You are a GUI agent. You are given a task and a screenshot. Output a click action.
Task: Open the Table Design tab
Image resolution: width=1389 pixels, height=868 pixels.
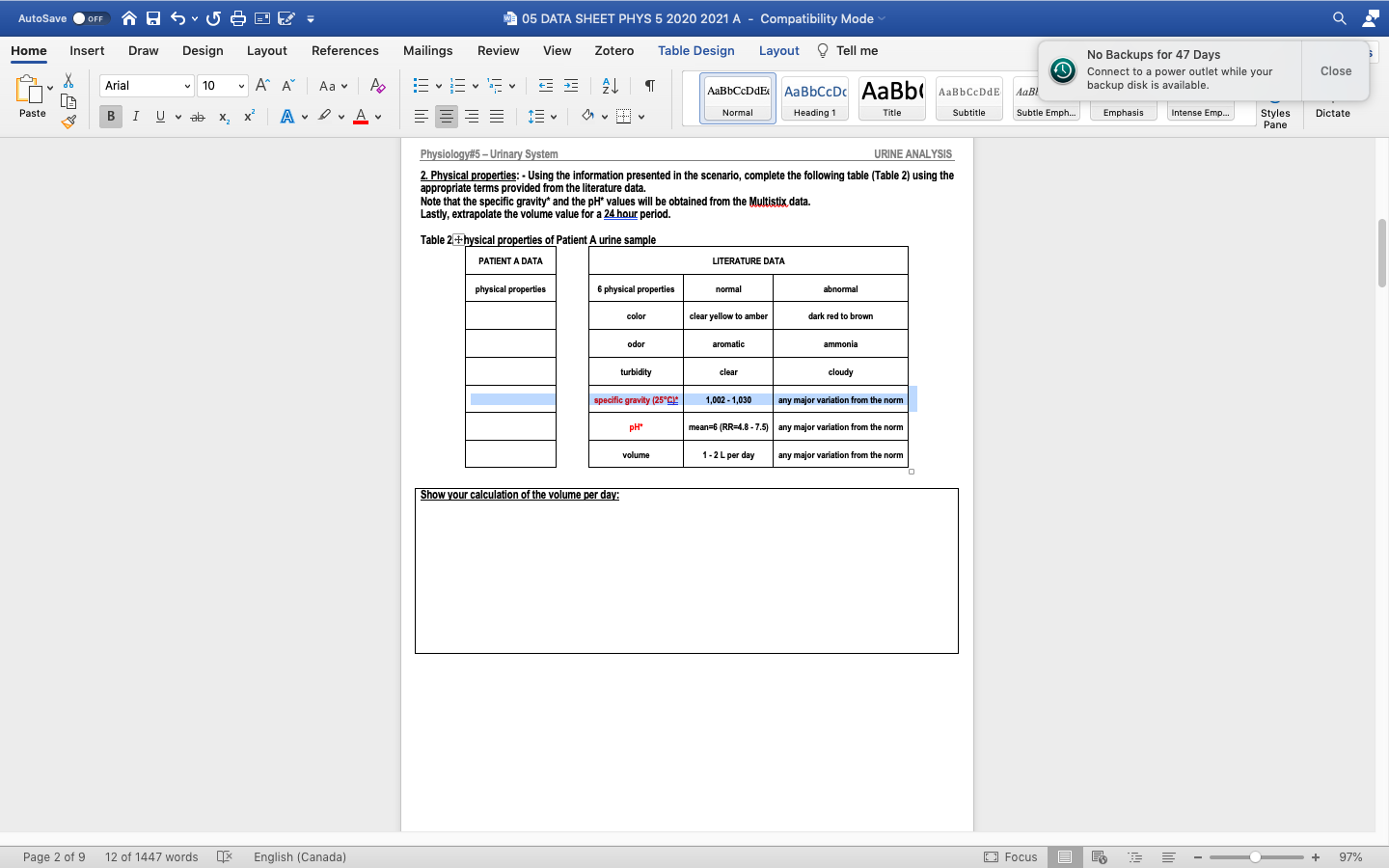click(696, 51)
